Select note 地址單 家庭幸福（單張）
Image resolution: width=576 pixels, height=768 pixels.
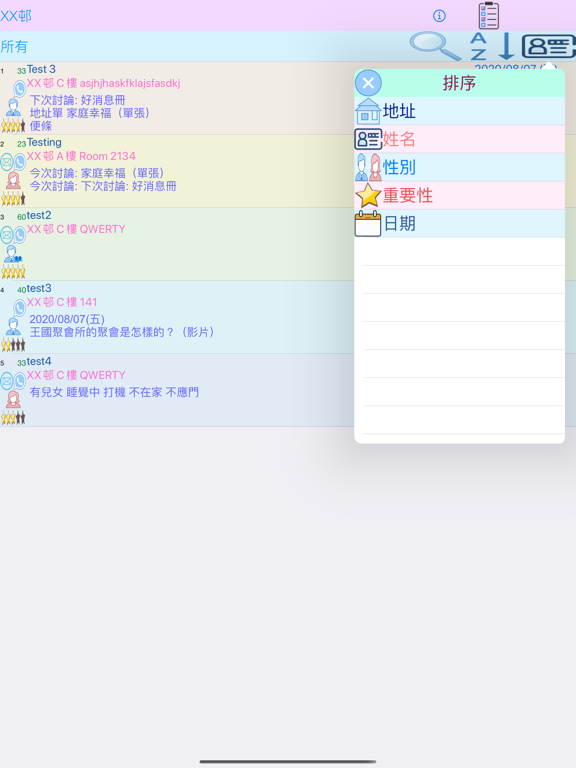pos(90,113)
